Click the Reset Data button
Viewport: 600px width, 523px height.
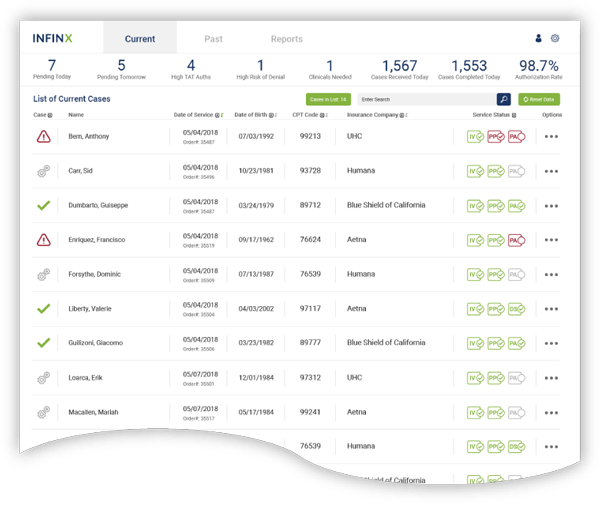[x=539, y=99]
